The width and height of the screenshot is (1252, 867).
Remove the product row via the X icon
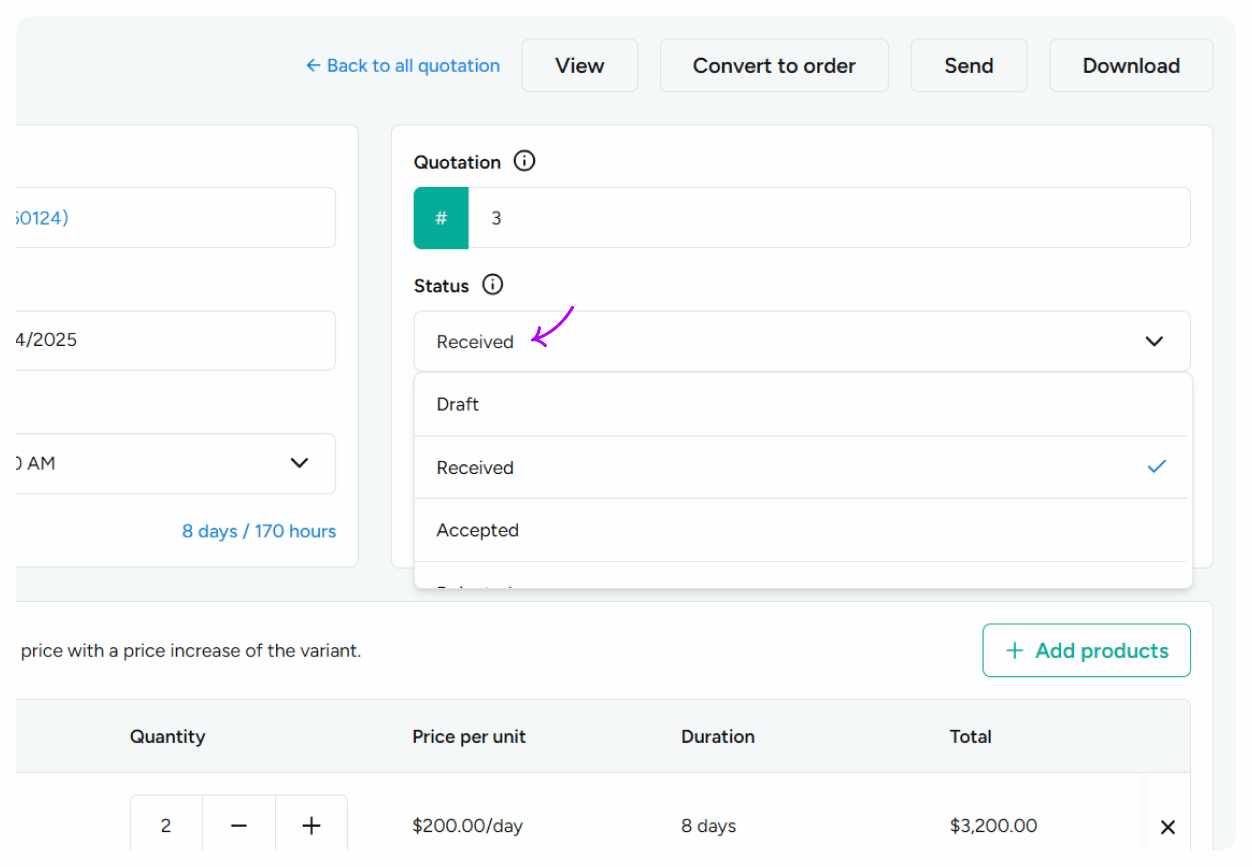pyautogui.click(x=1167, y=827)
